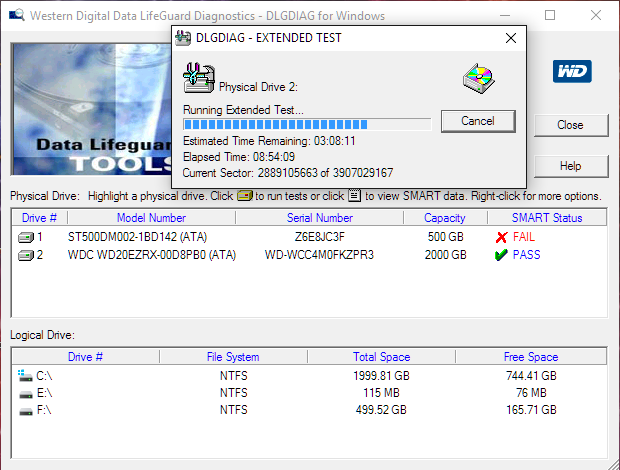Screen dimensions: 620x470
Task: Click the main window Close button
Action: (570, 125)
